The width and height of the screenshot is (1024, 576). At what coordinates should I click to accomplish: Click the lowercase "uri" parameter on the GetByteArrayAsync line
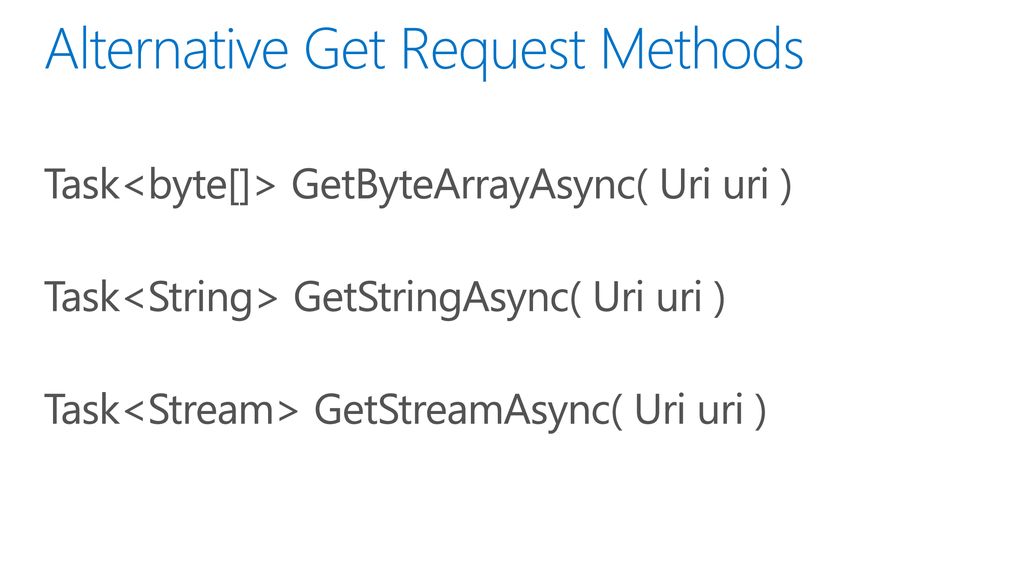pos(746,185)
